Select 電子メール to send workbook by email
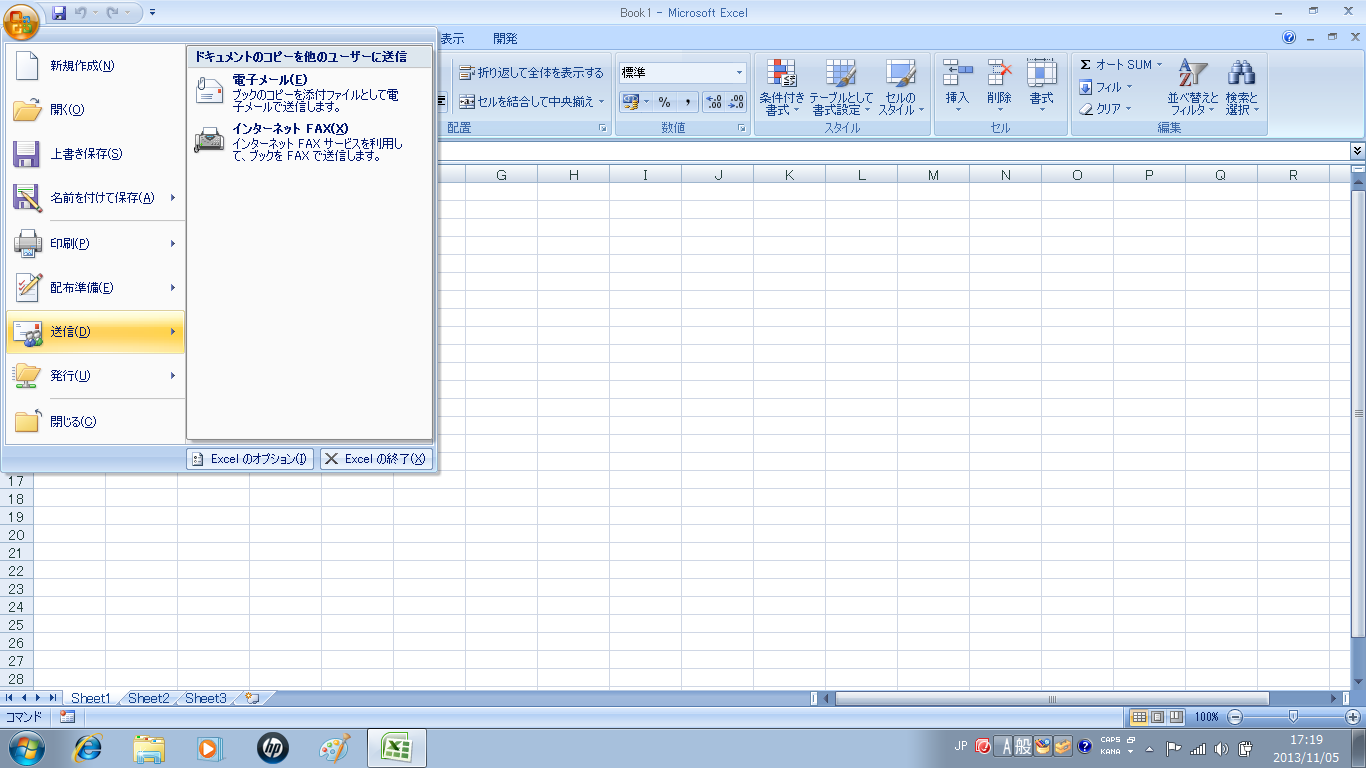This screenshot has width=1366, height=768. (269, 80)
